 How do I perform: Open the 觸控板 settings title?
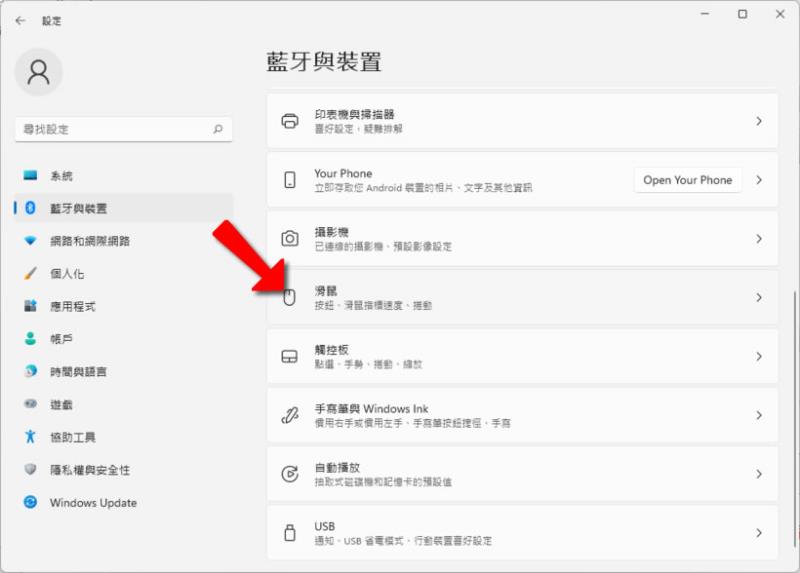click(x=331, y=350)
